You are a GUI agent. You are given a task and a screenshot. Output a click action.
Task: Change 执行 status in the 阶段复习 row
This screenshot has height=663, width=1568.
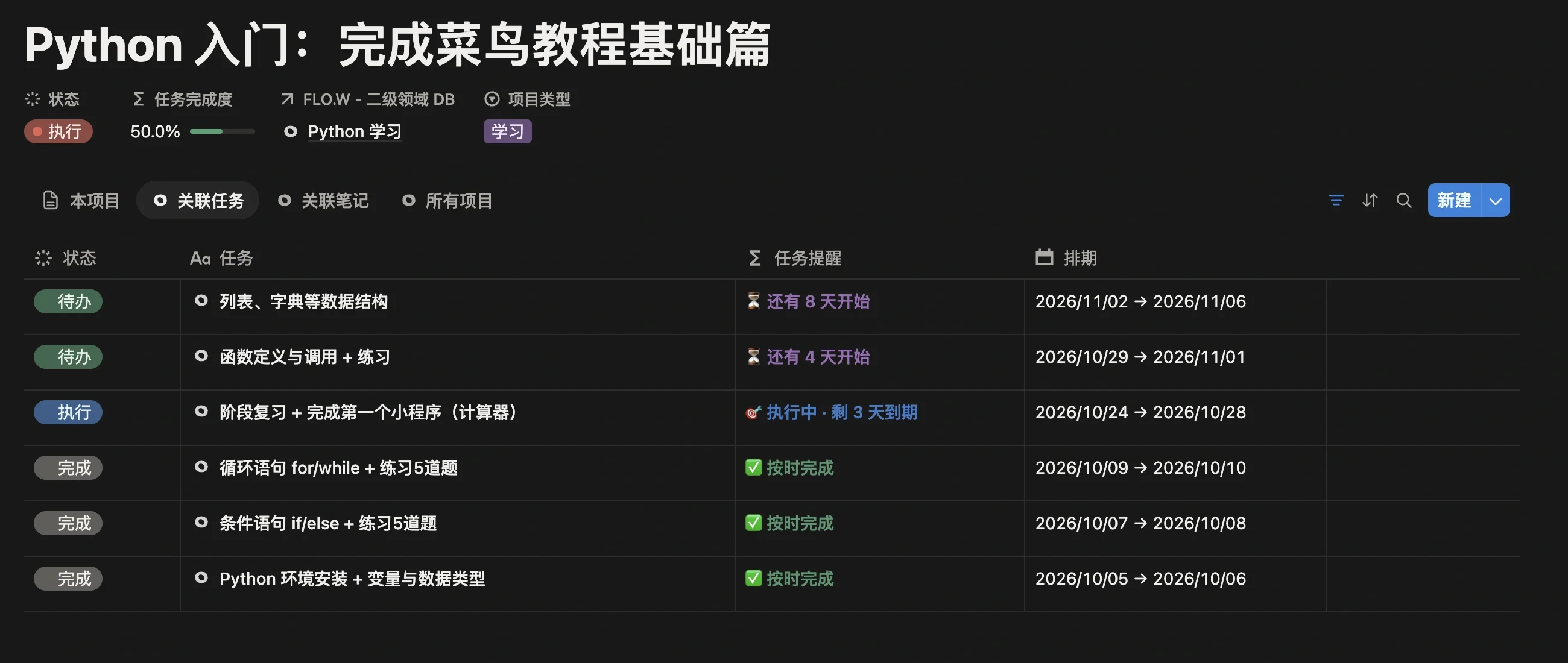68,412
